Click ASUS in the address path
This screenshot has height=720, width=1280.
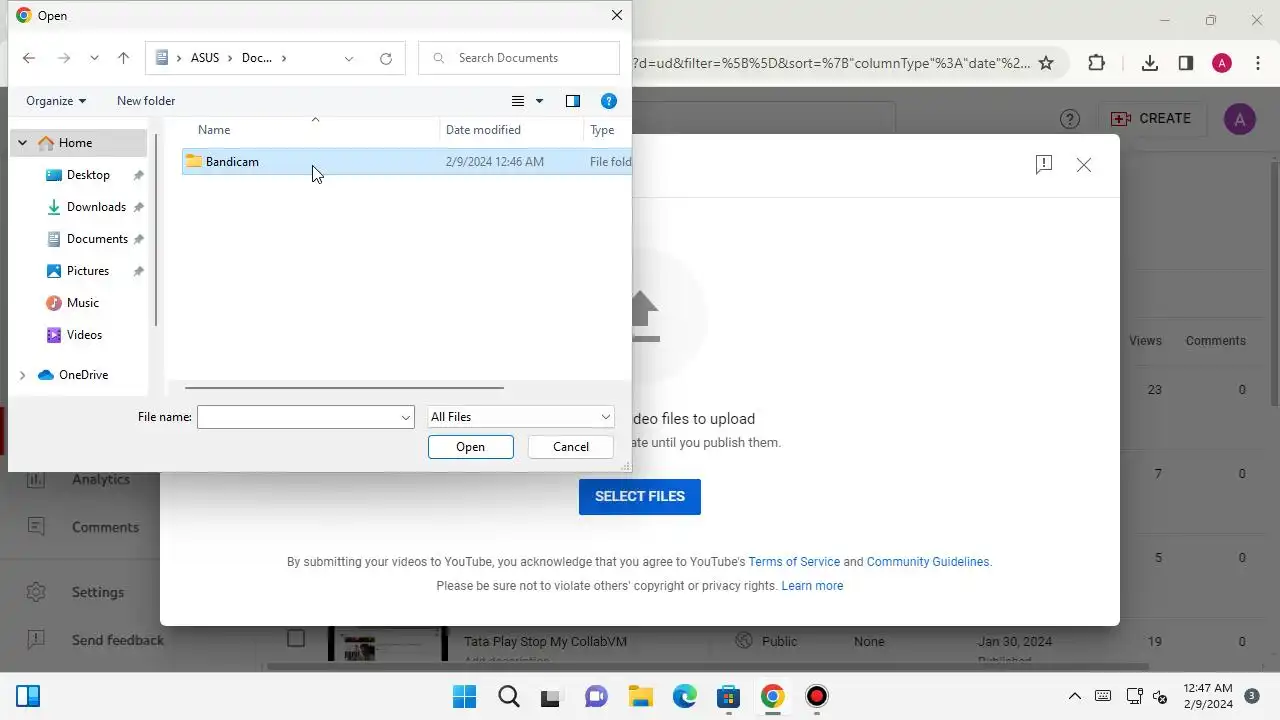(x=205, y=58)
